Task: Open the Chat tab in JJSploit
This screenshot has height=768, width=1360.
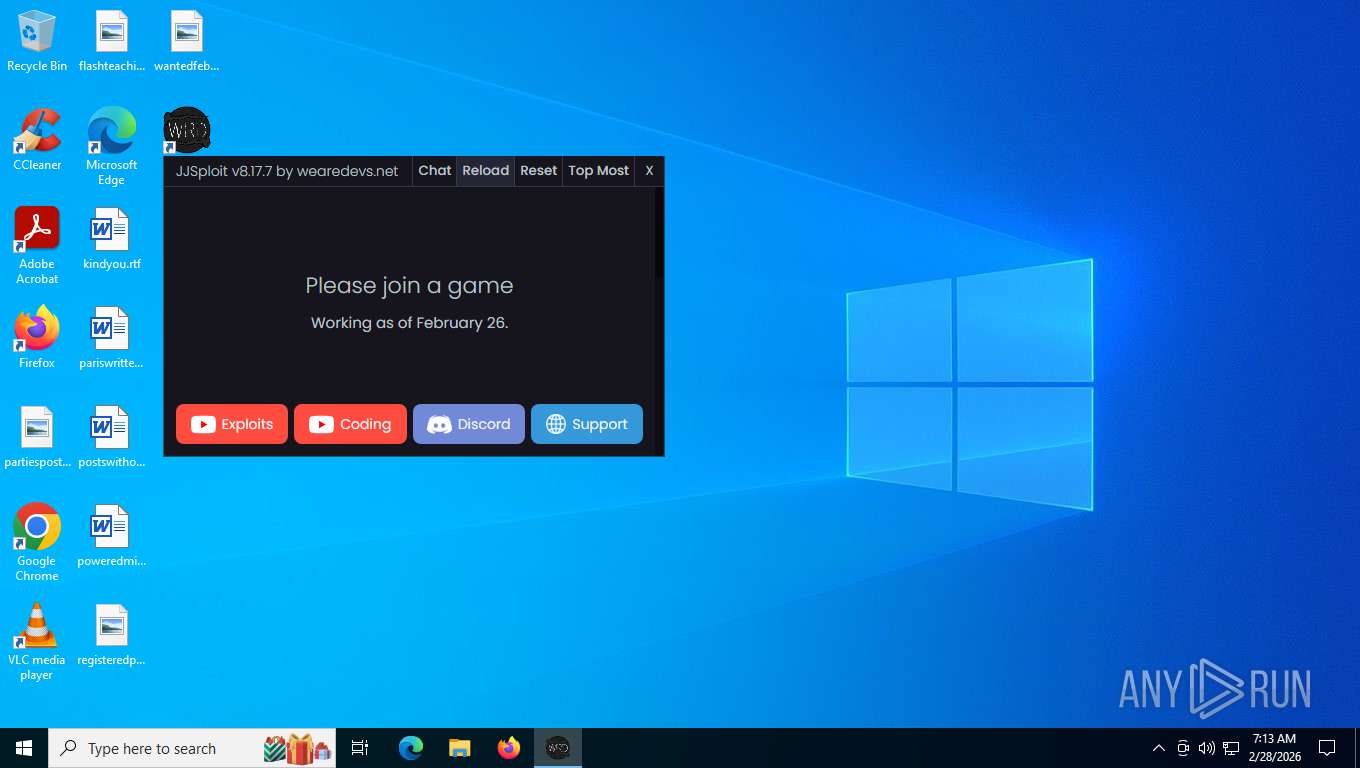Action: 434,171
